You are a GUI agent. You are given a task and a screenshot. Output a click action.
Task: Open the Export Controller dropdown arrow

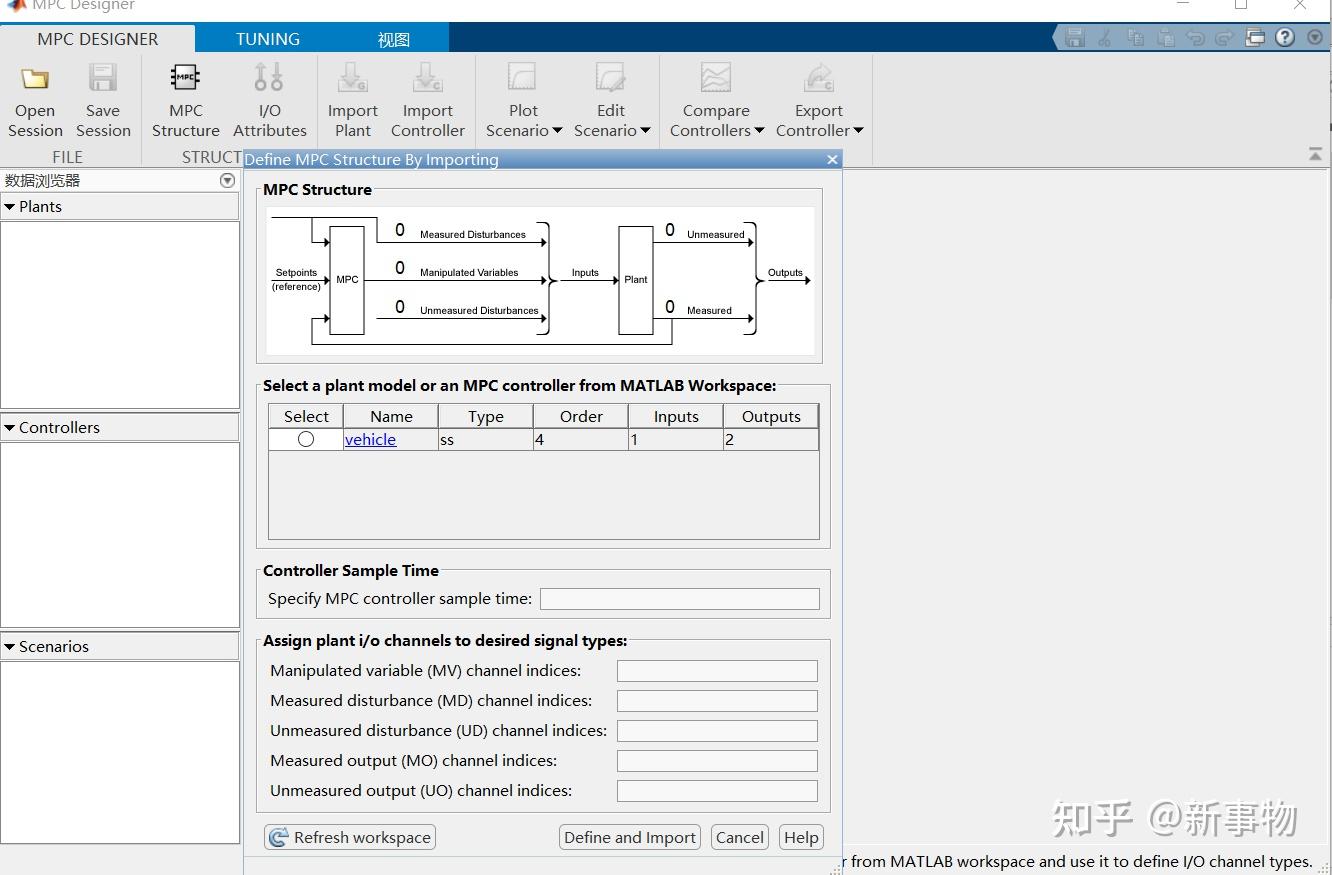(x=858, y=130)
